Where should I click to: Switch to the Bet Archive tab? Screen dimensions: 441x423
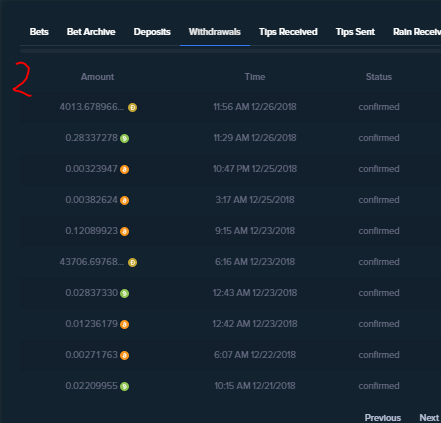point(91,32)
